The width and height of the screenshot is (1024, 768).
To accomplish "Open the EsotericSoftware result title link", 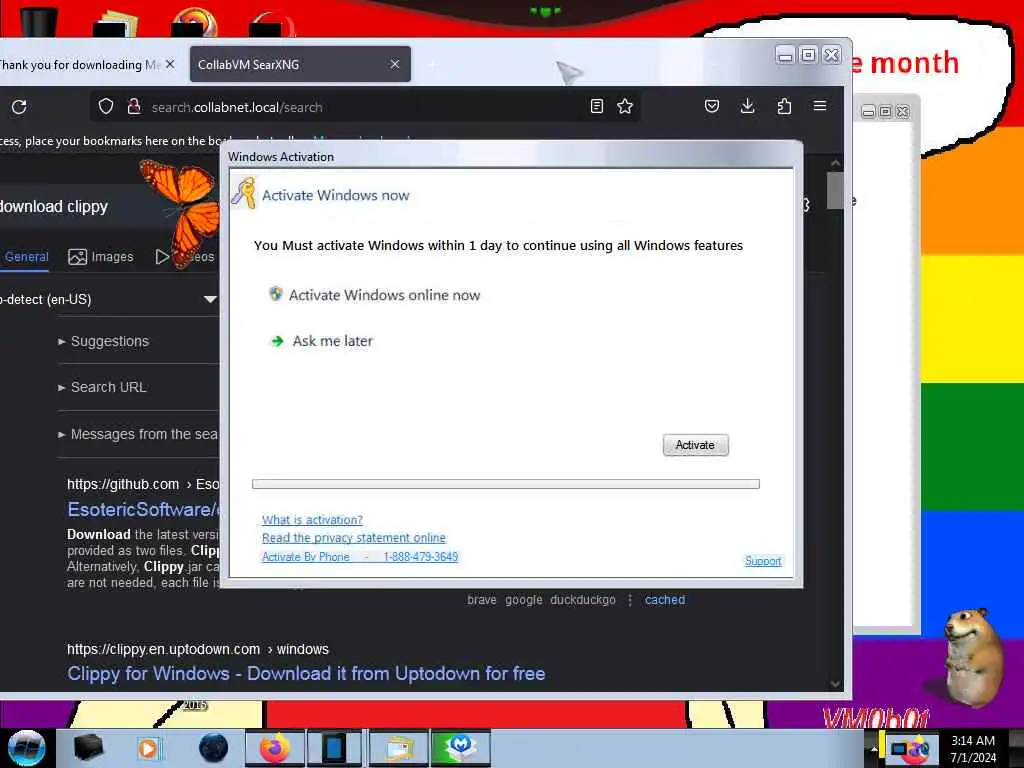I will click(x=144, y=509).
